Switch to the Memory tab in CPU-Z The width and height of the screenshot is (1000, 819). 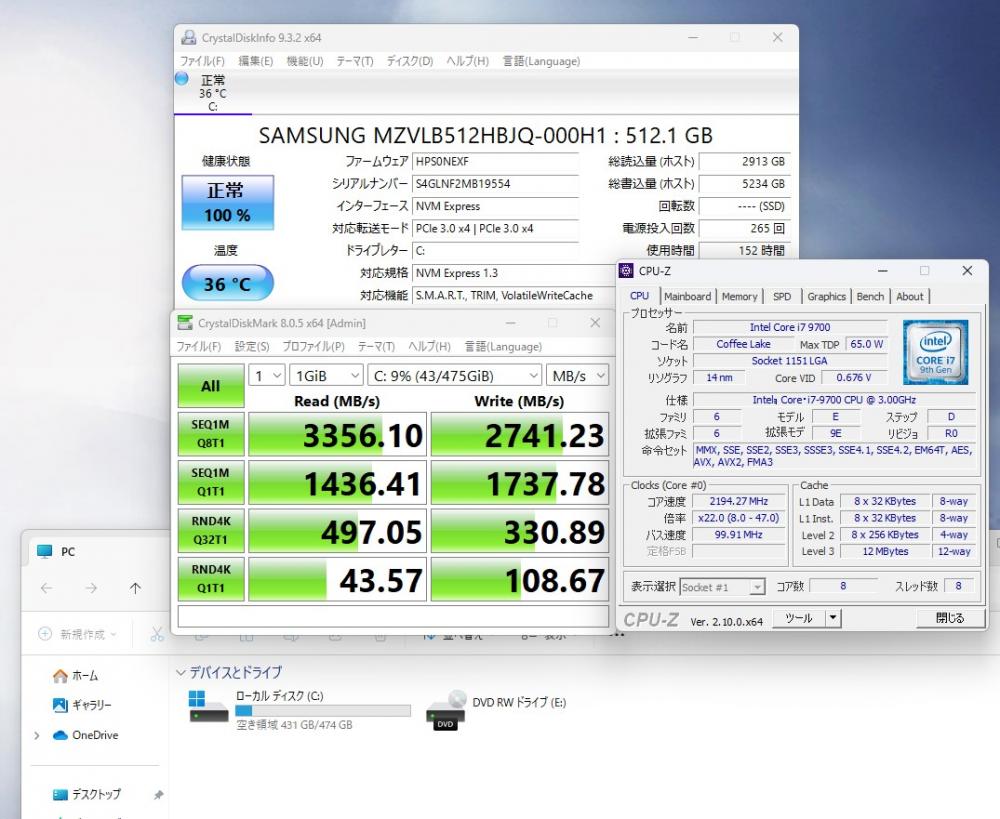click(739, 297)
